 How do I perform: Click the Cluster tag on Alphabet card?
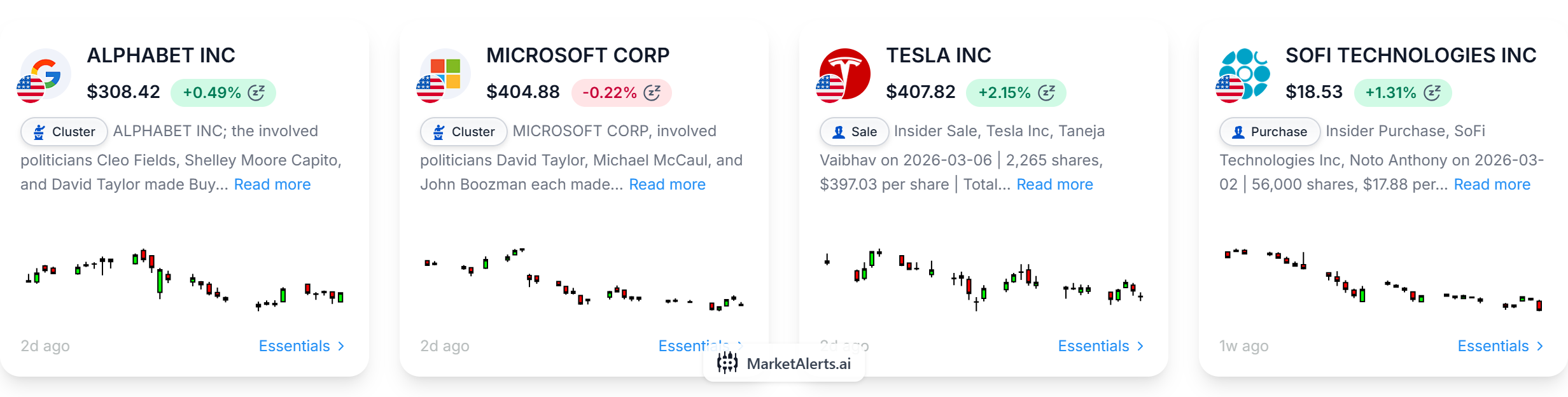pyautogui.click(x=64, y=132)
